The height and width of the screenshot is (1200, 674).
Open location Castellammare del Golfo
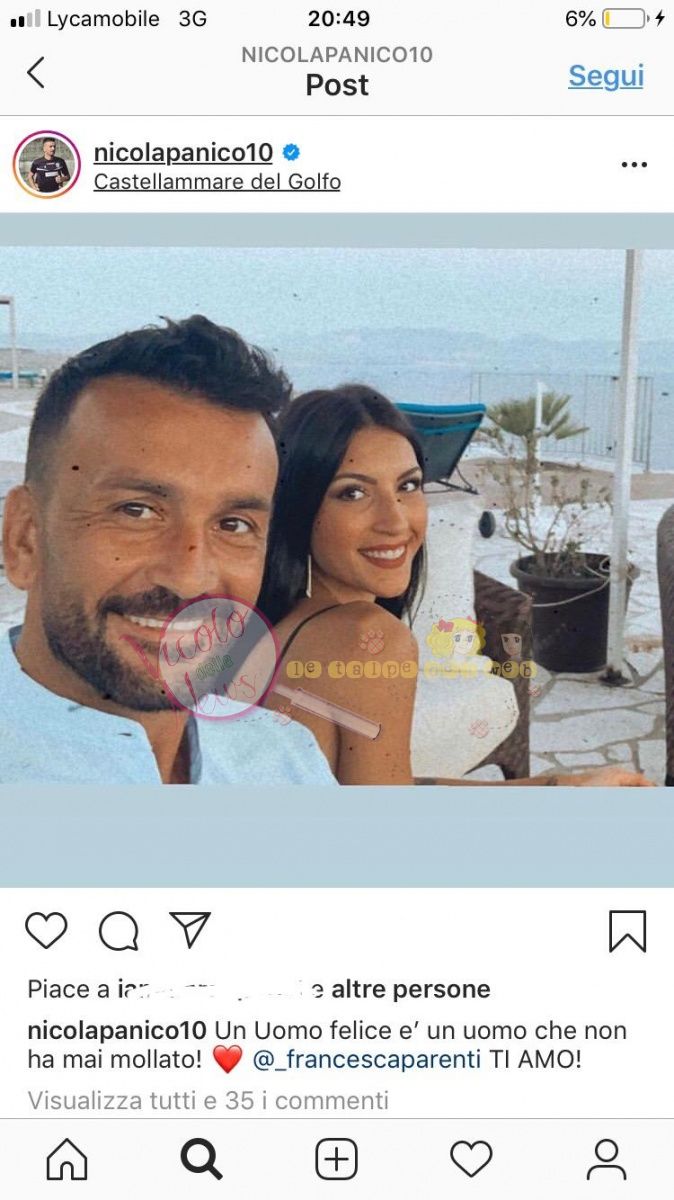tap(217, 182)
